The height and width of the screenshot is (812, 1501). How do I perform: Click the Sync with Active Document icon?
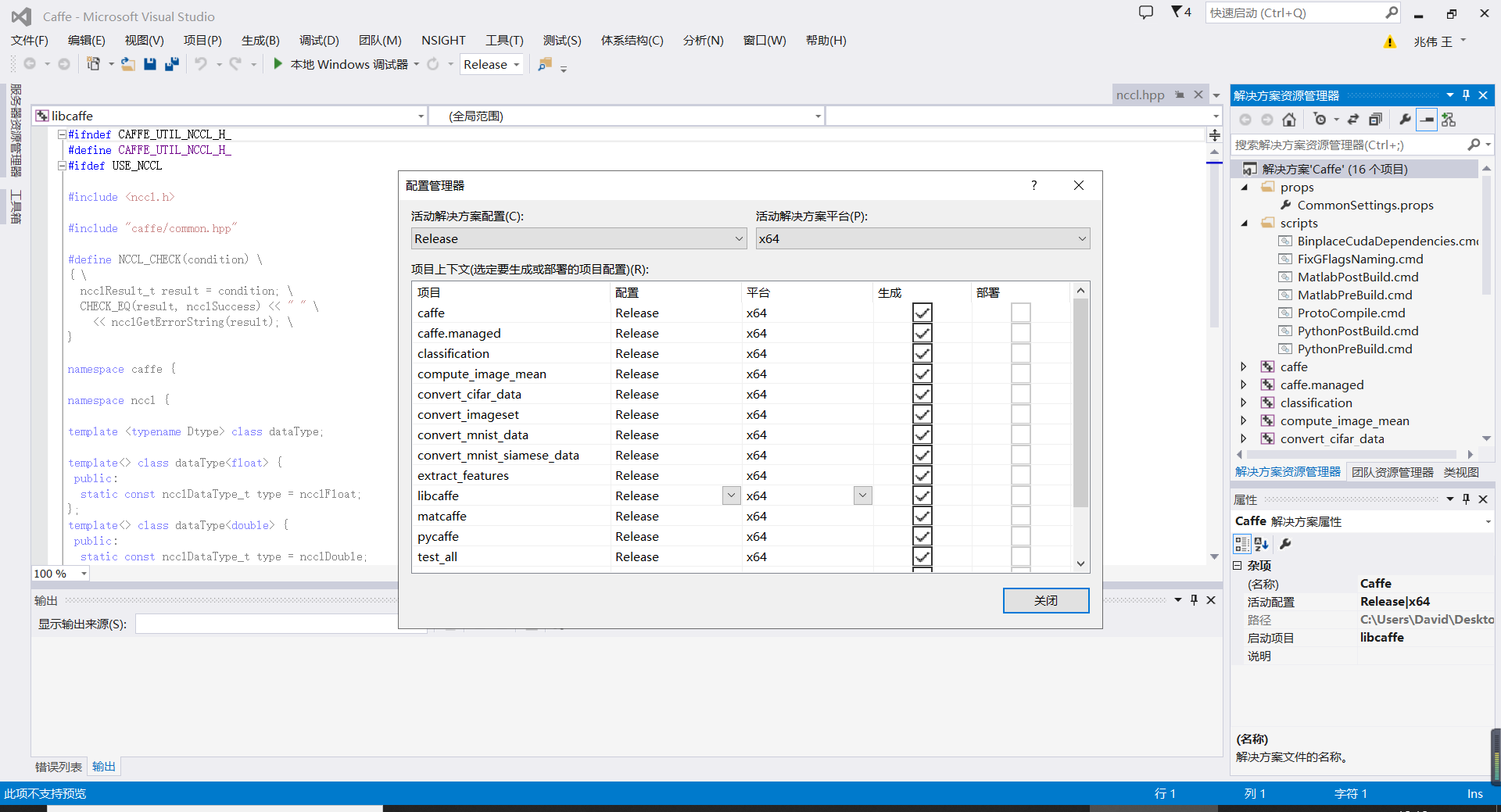[1354, 119]
